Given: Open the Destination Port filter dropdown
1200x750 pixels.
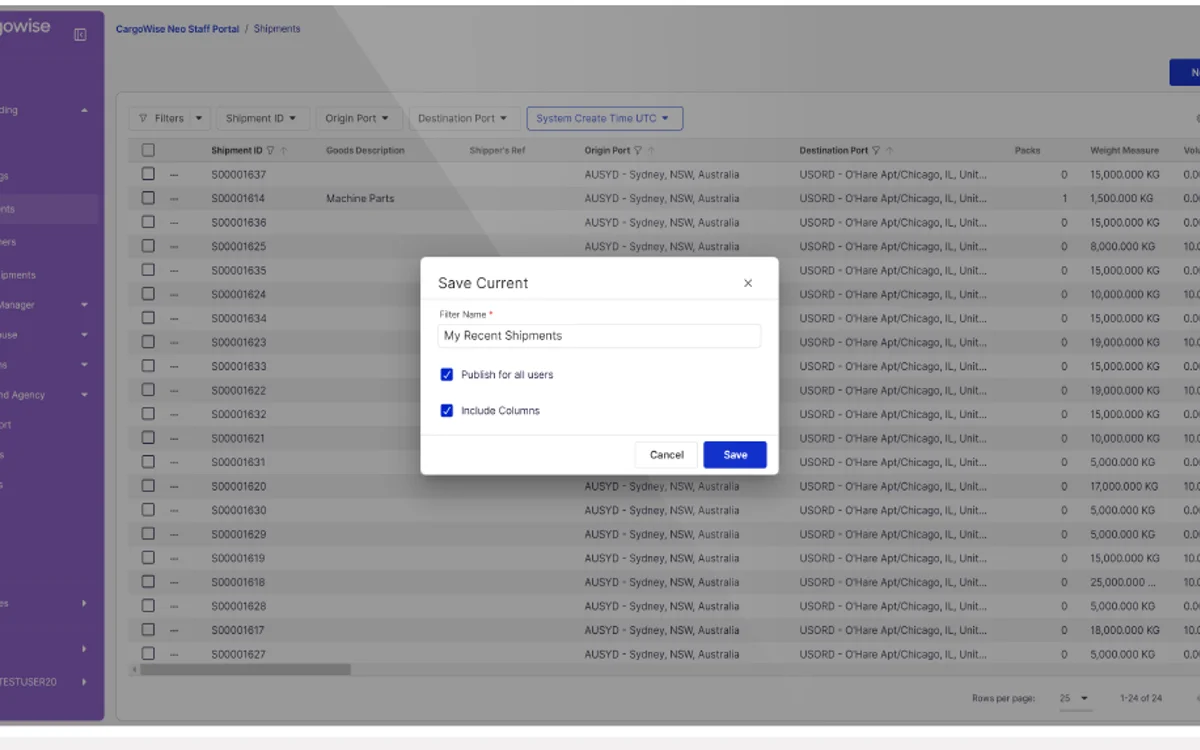Looking at the screenshot, I should coord(464,119).
